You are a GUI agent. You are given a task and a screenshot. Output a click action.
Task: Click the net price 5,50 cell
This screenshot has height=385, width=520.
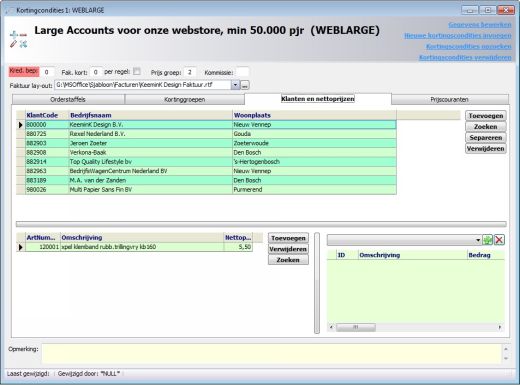click(238, 247)
